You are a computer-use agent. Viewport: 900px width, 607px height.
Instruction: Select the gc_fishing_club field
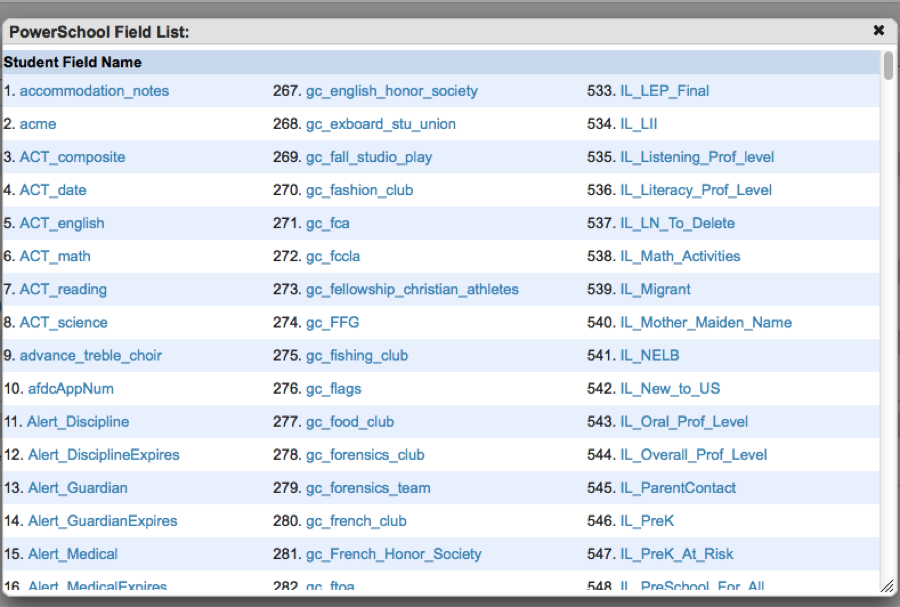(x=356, y=355)
